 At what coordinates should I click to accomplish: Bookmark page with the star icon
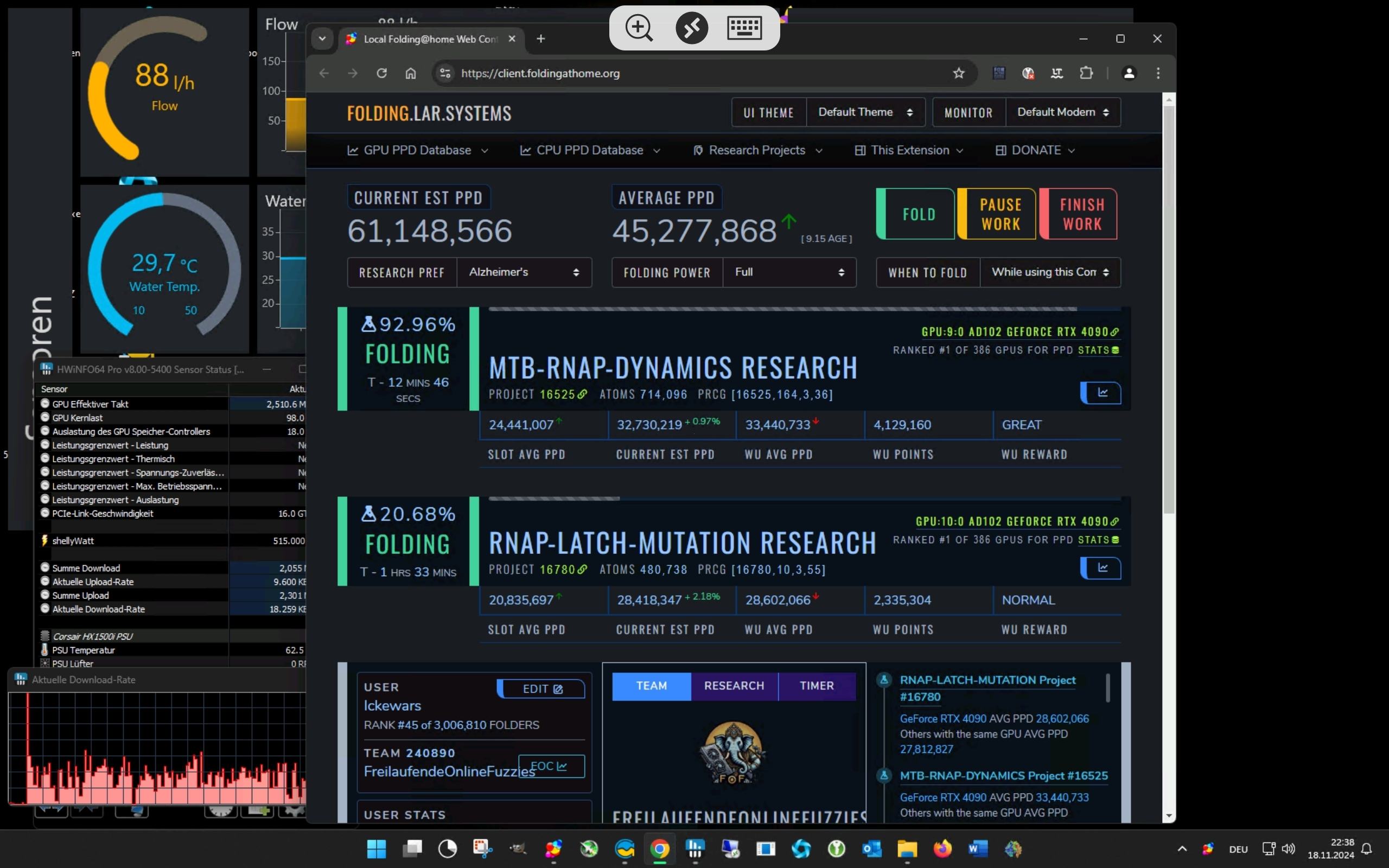click(x=959, y=73)
